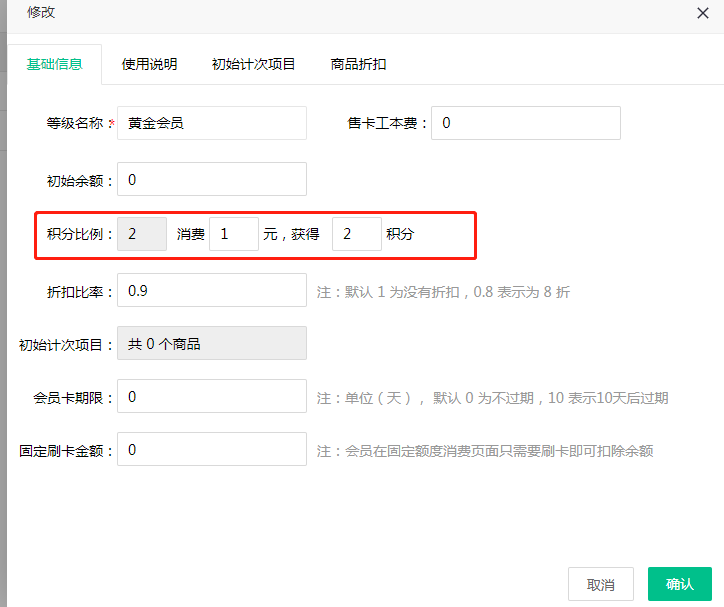Open the 共 0 个商品 item selector
The height and width of the screenshot is (607, 724).
tap(211, 343)
